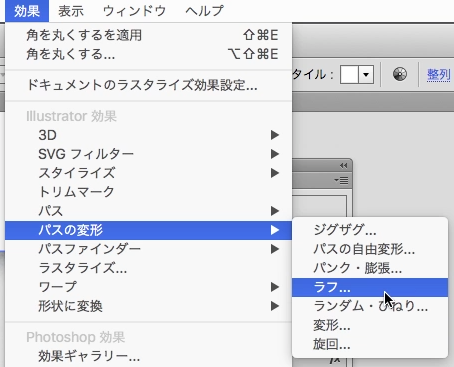Screen dimensions: 454x367
Task: Click the white style swatch
Action: pyautogui.click(x=349, y=74)
